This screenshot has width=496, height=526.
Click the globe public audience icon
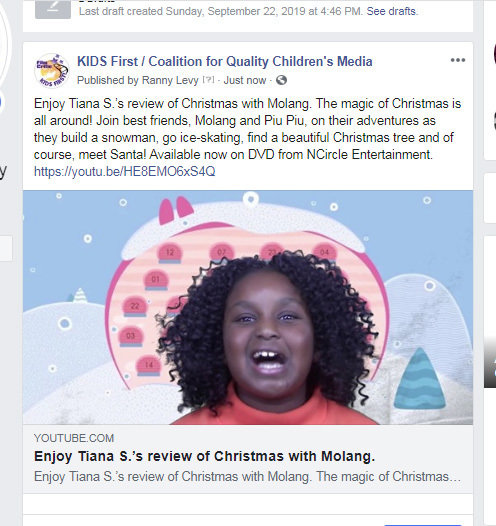pyautogui.click(x=281, y=80)
